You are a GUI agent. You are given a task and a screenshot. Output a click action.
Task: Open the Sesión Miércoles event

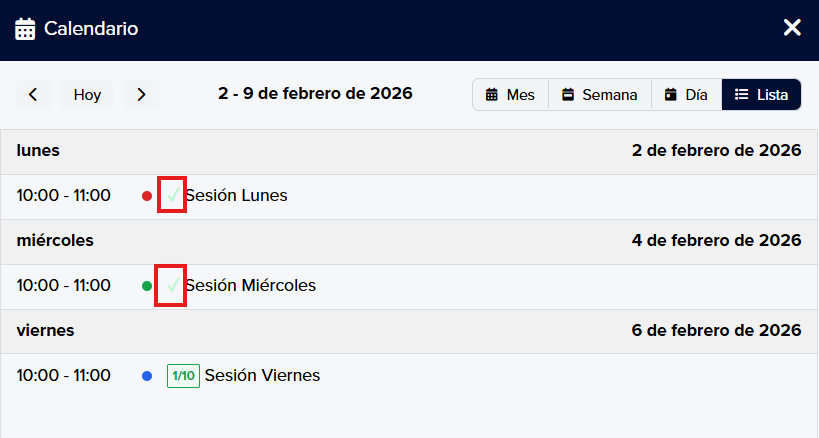[250, 286]
